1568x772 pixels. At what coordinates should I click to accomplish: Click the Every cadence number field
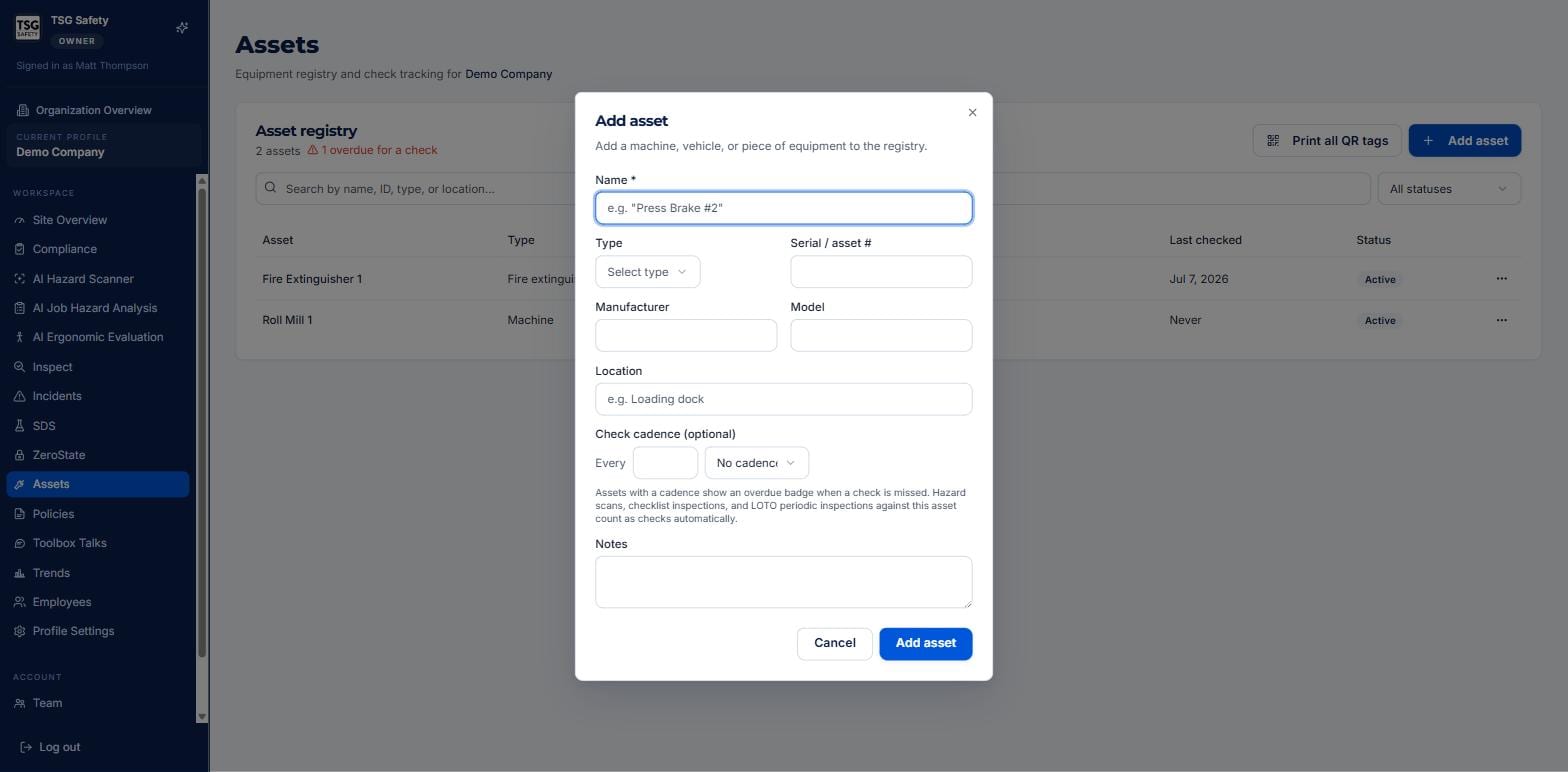tap(665, 463)
